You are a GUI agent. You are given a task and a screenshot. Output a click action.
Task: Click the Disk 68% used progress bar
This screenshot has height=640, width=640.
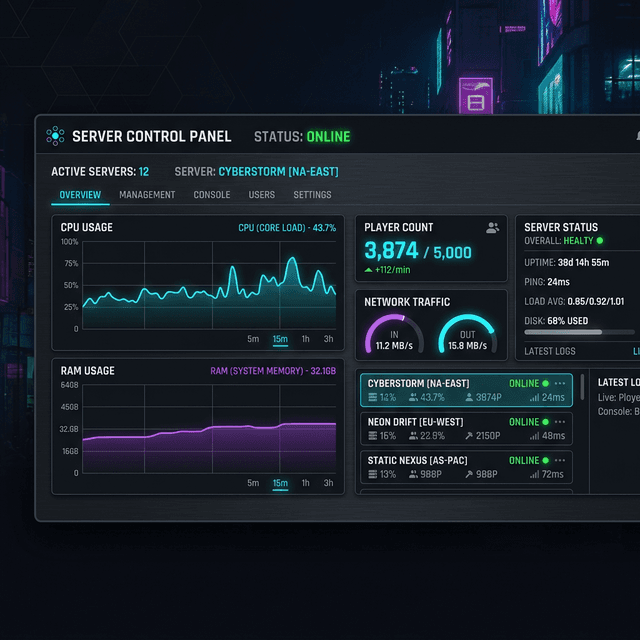pyautogui.click(x=579, y=332)
